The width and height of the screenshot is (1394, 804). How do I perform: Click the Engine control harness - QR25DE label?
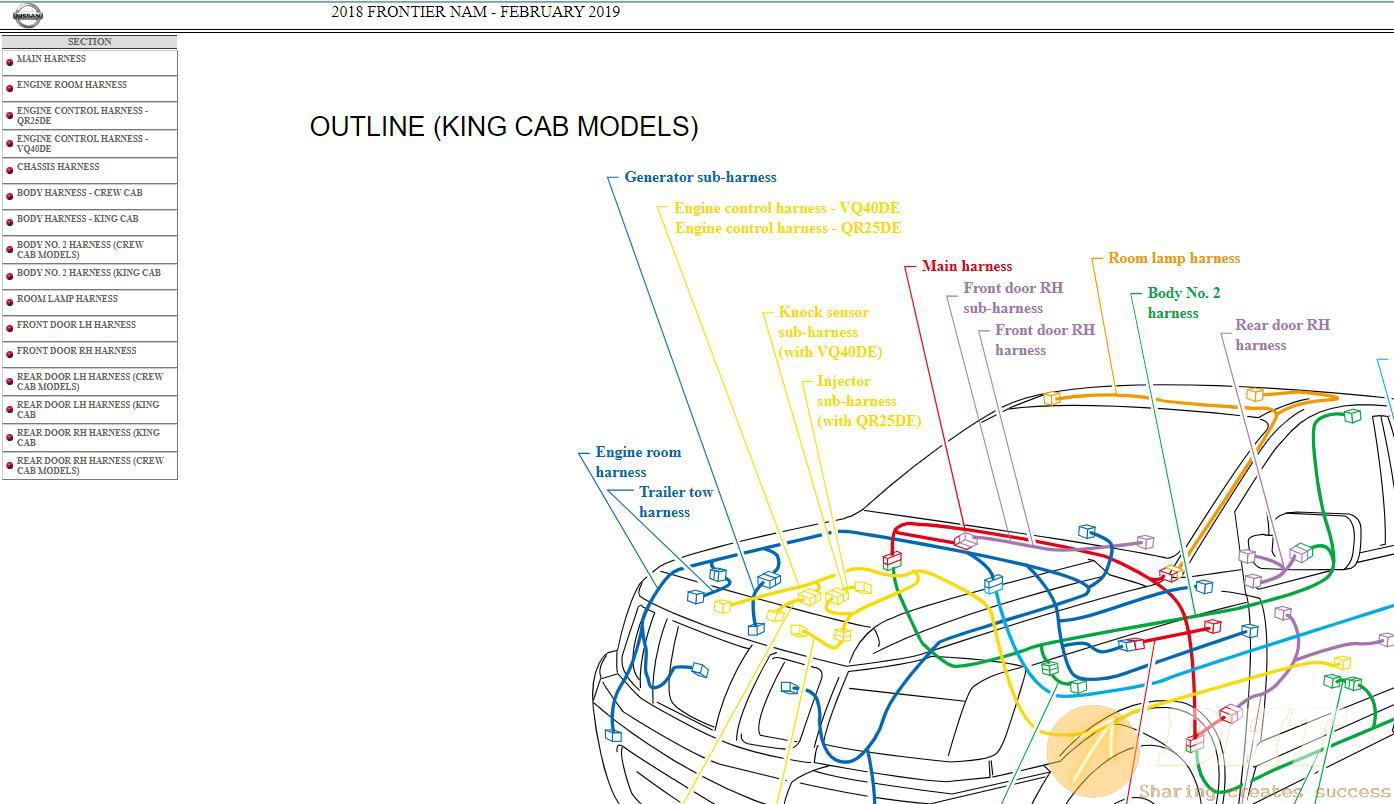(x=788, y=228)
